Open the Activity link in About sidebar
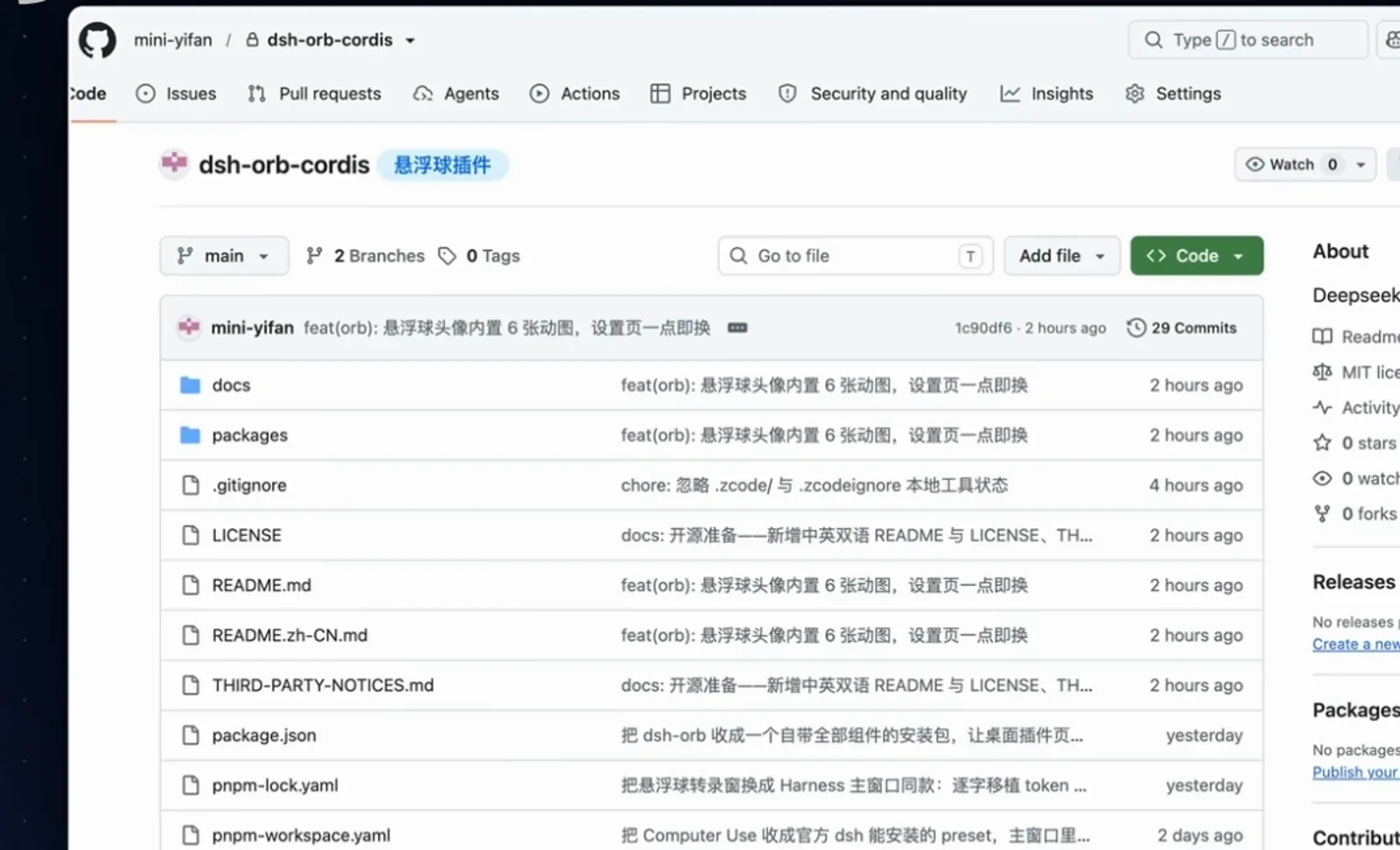Image resolution: width=1400 pixels, height=850 pixels. pyautogui.click(x=1356, y=408)
